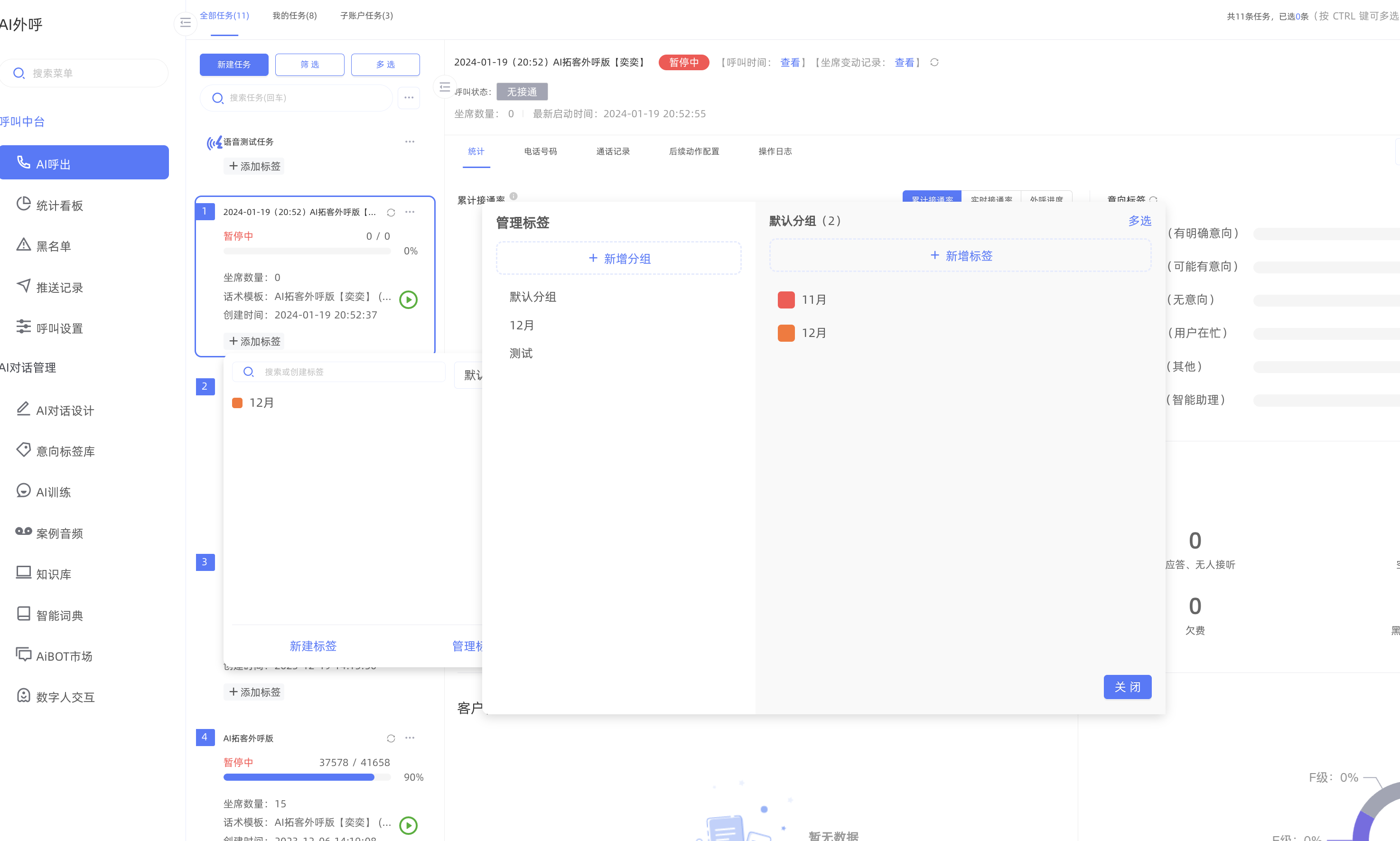Open 智能词典 book icon
The image size is (1400, 841).
[x=23, y=614]
